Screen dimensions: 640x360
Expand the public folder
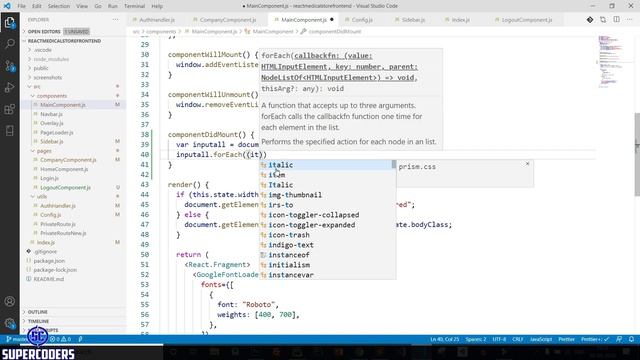[41, 68]
